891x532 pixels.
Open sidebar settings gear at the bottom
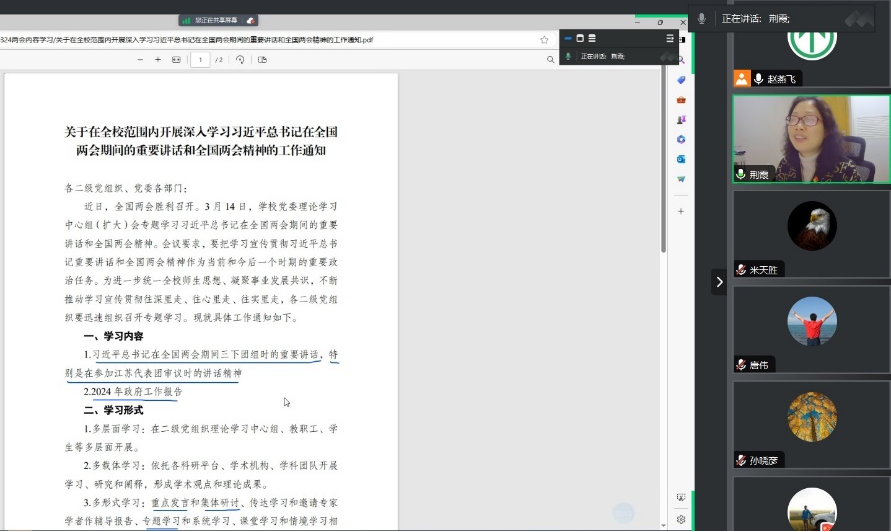click(x=681, y=519)
